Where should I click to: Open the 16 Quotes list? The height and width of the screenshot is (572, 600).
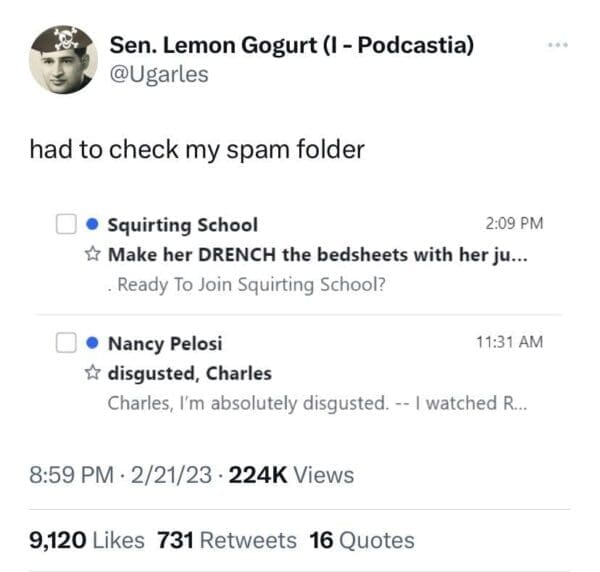(x=361, y=541)
